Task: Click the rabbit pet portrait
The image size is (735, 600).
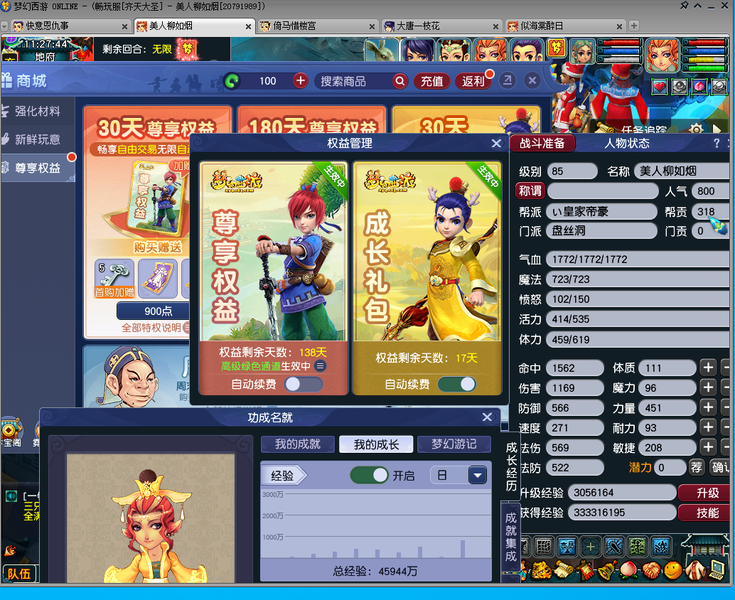Action: pos(382,49)
